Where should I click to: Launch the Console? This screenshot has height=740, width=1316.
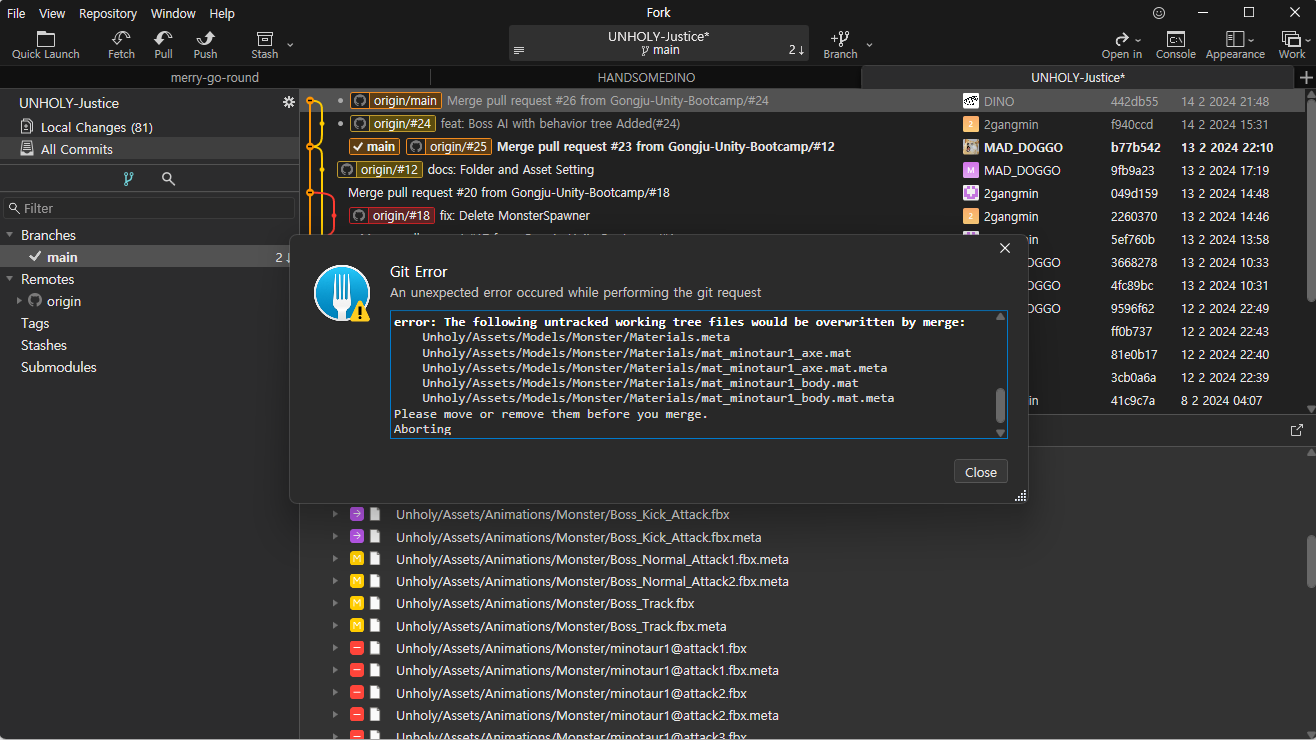click(1176, 45)
